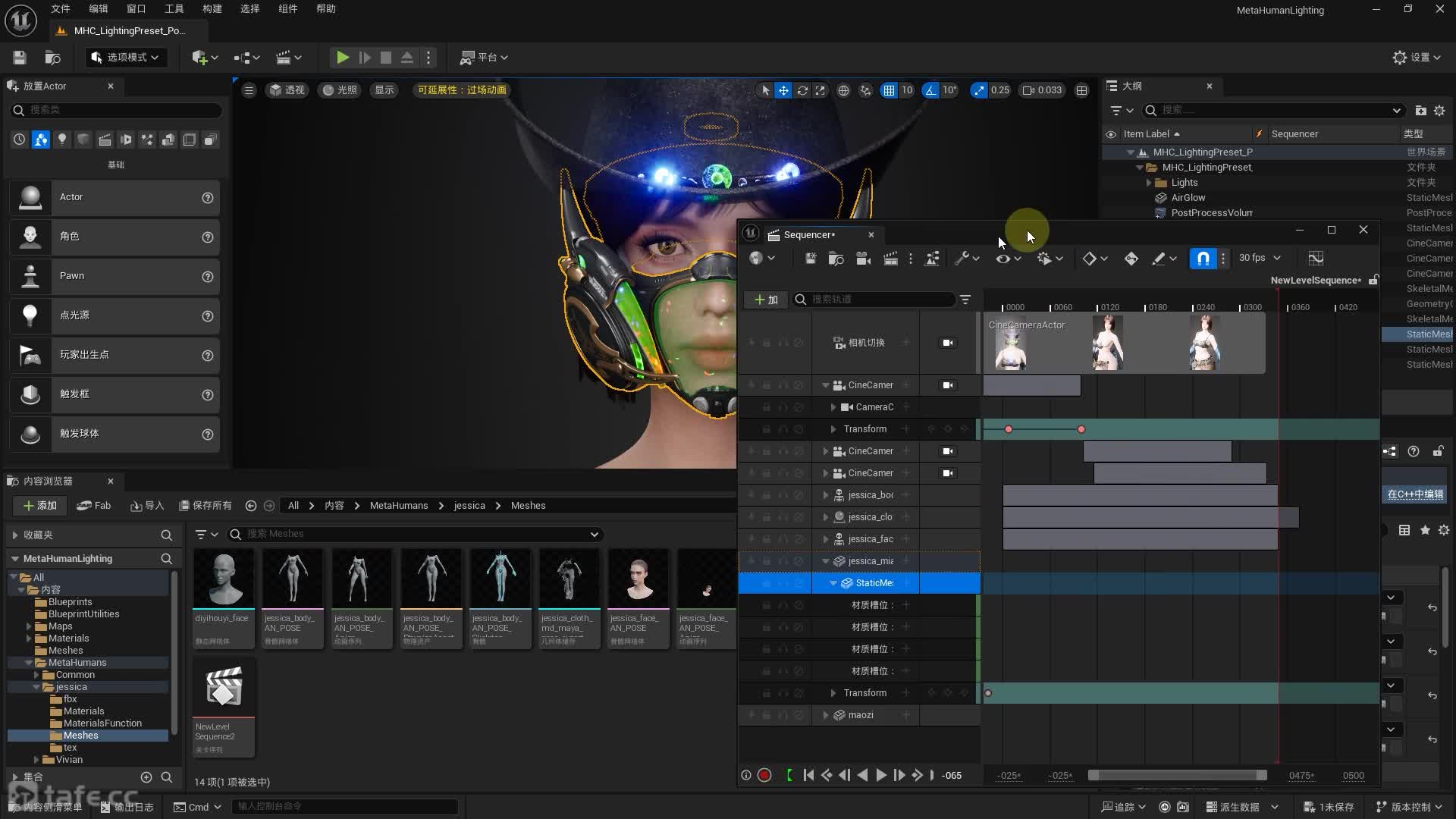Image resolution: width=1456 pixels, height=819 pixels.
Task: Expand the maozi track in Sequencer
Action: [826, 715]
